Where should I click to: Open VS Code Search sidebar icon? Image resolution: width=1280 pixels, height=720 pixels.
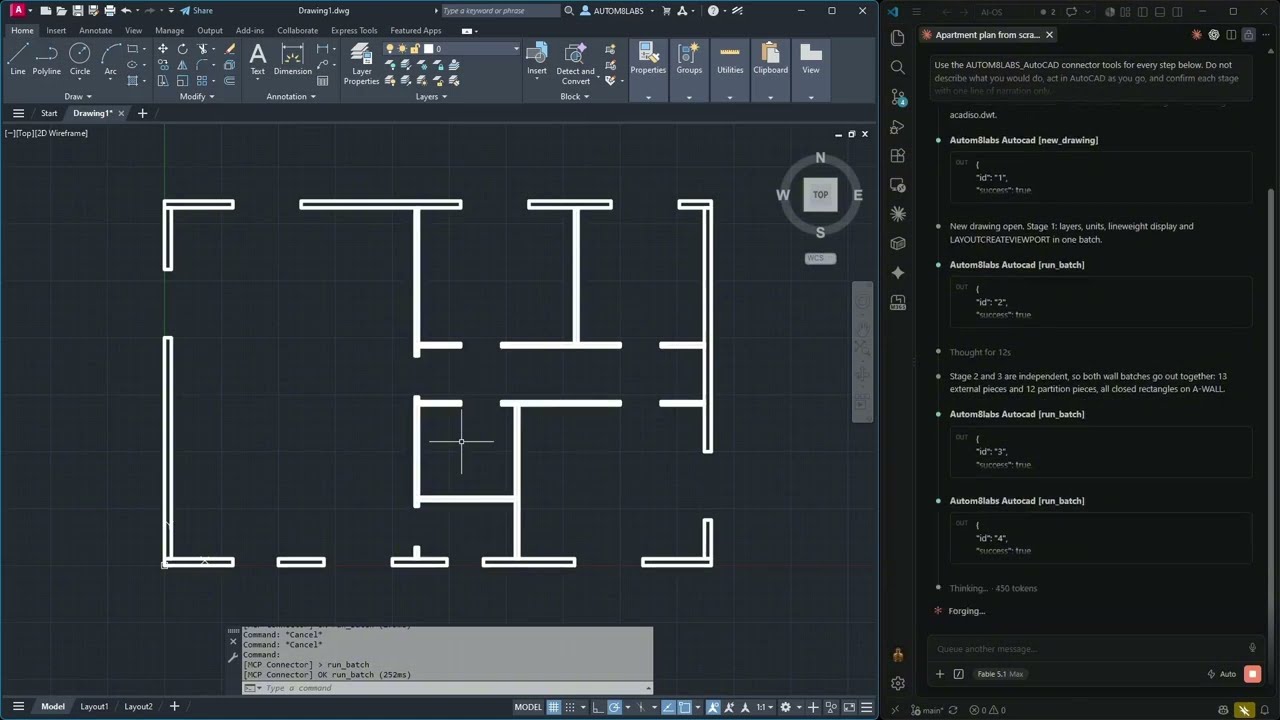(897, 67)
